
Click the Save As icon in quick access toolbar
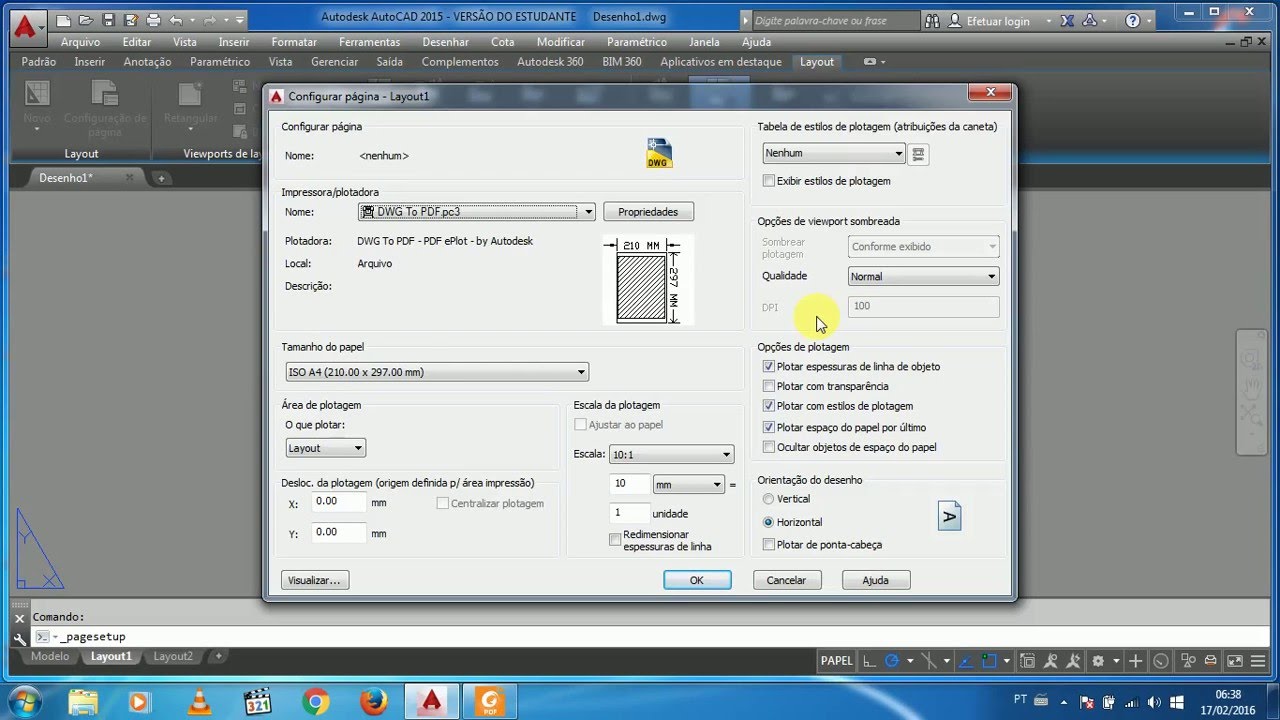(130, 19)
